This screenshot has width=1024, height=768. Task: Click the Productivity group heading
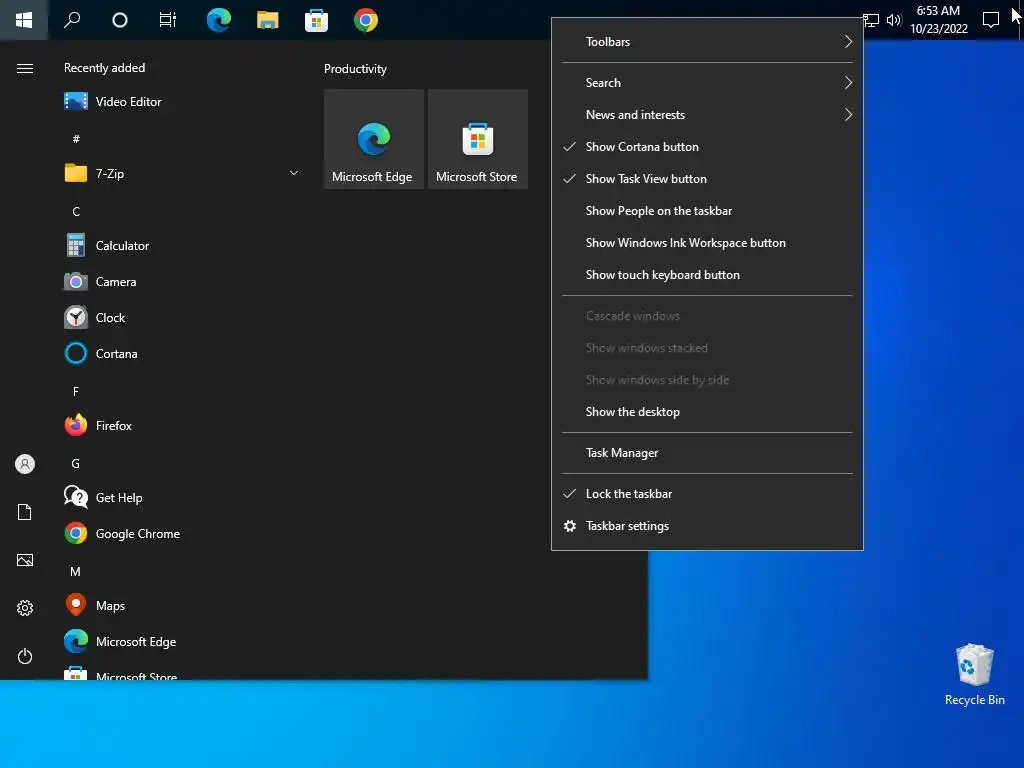tap(355, 69)
